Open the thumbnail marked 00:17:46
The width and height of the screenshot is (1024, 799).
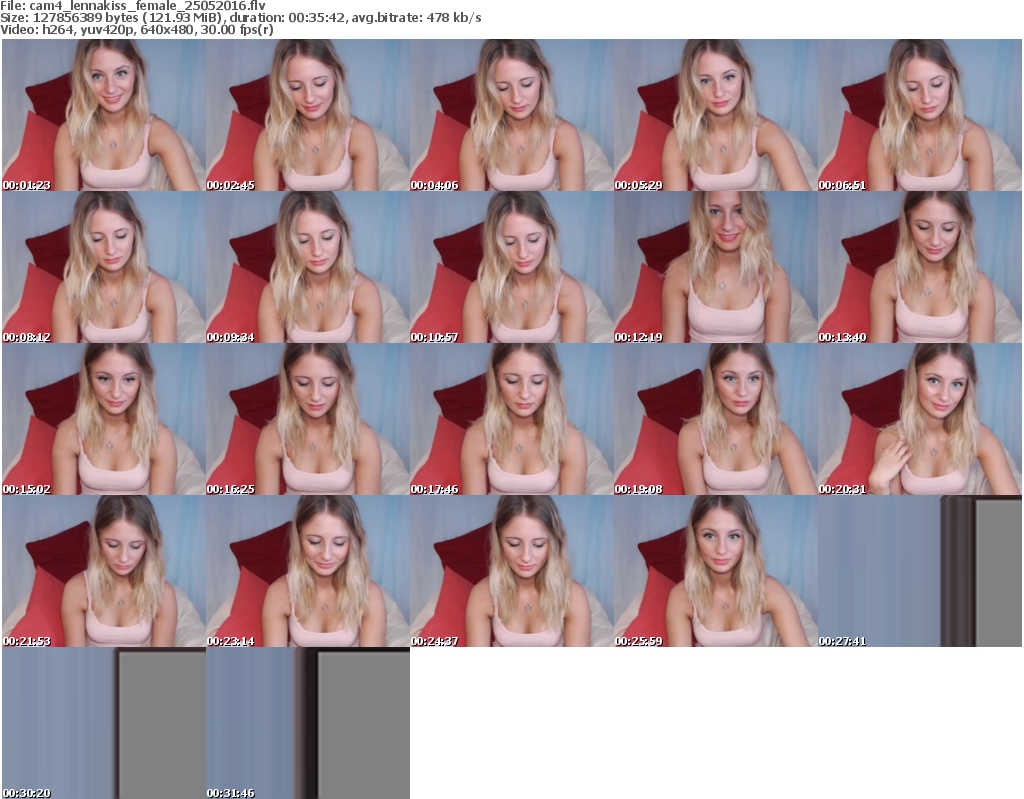(x=511, y=419)
